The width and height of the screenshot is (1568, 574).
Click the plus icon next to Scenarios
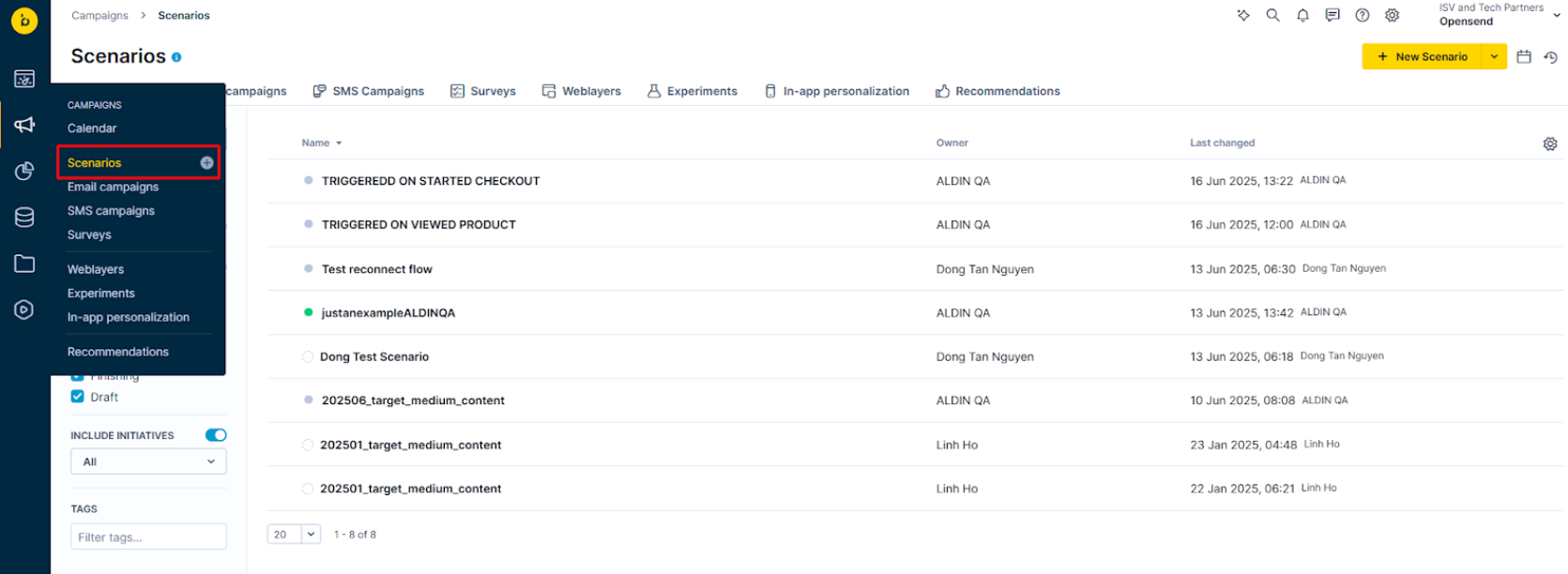pos(206,162)
